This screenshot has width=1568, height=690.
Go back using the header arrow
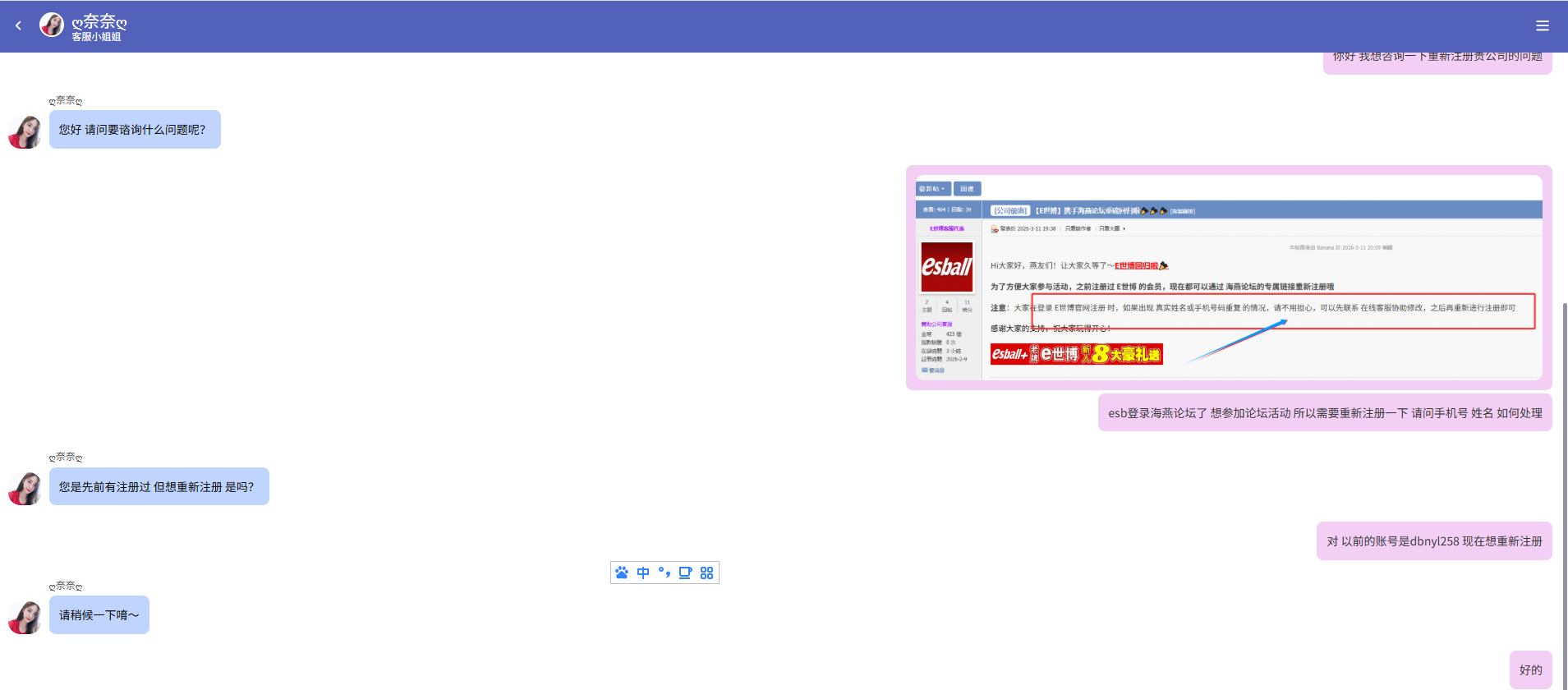(18, 25)
